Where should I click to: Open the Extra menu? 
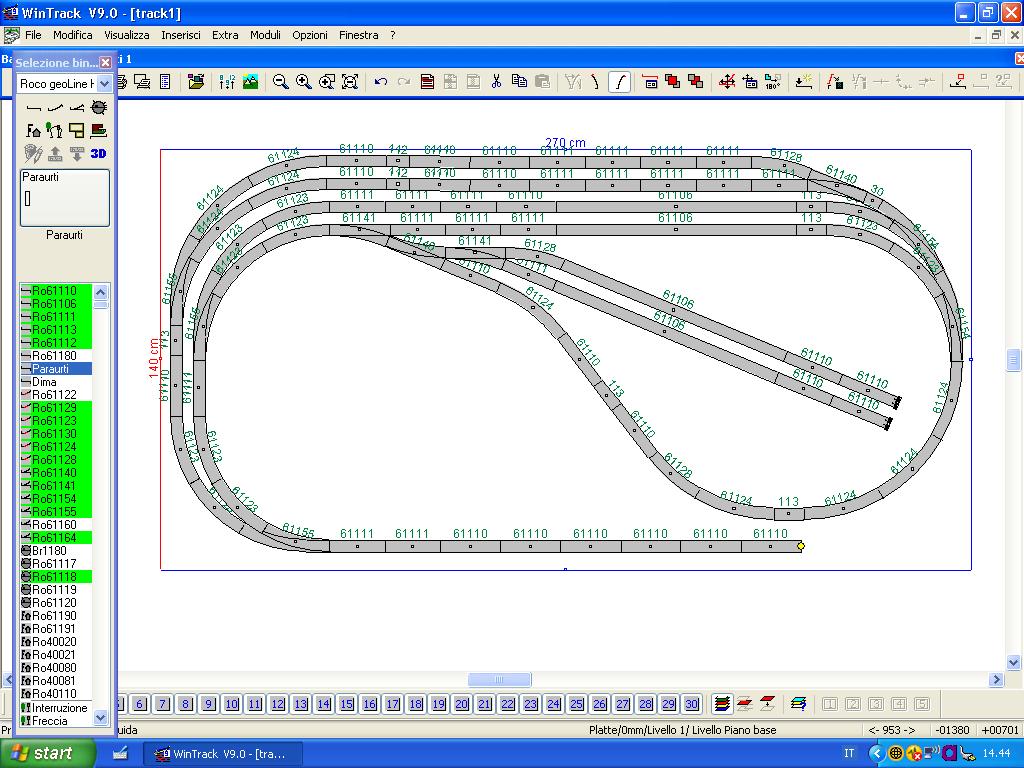pos(225,35)
